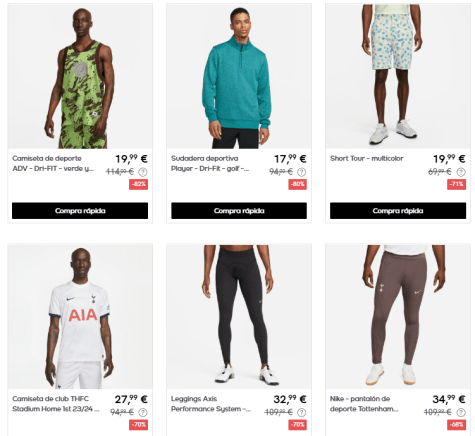This screenshot has width=475, height=436.
Task: Open price info icon for THFC shirt
Action: click(x=143, y=413)
